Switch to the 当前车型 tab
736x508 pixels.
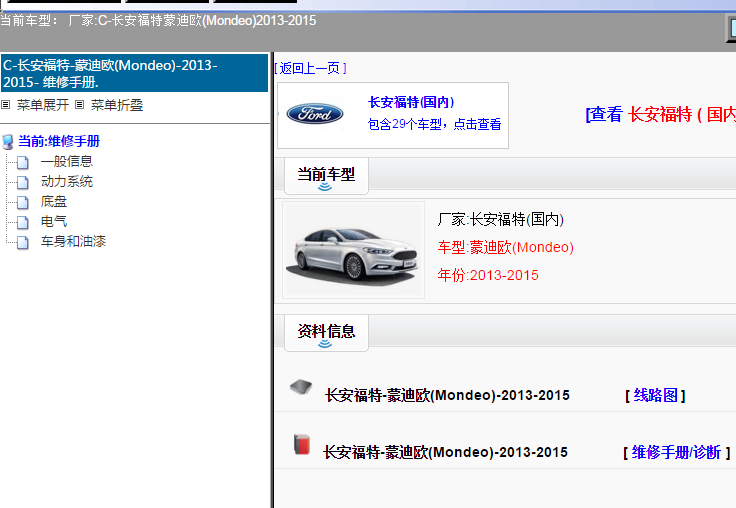pyautogui.click(x=326, y=176)
